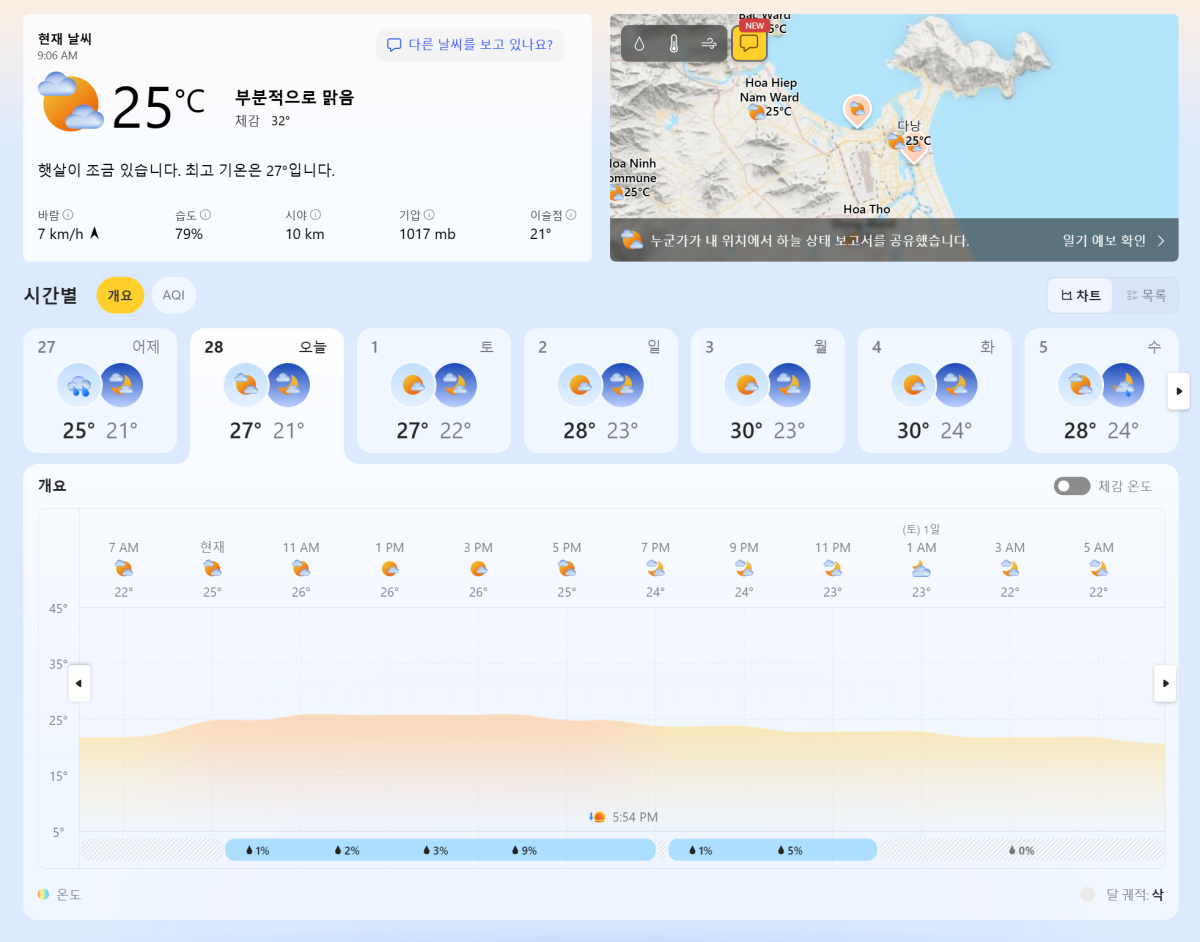Select the AQI tab

tap(174, 296)
